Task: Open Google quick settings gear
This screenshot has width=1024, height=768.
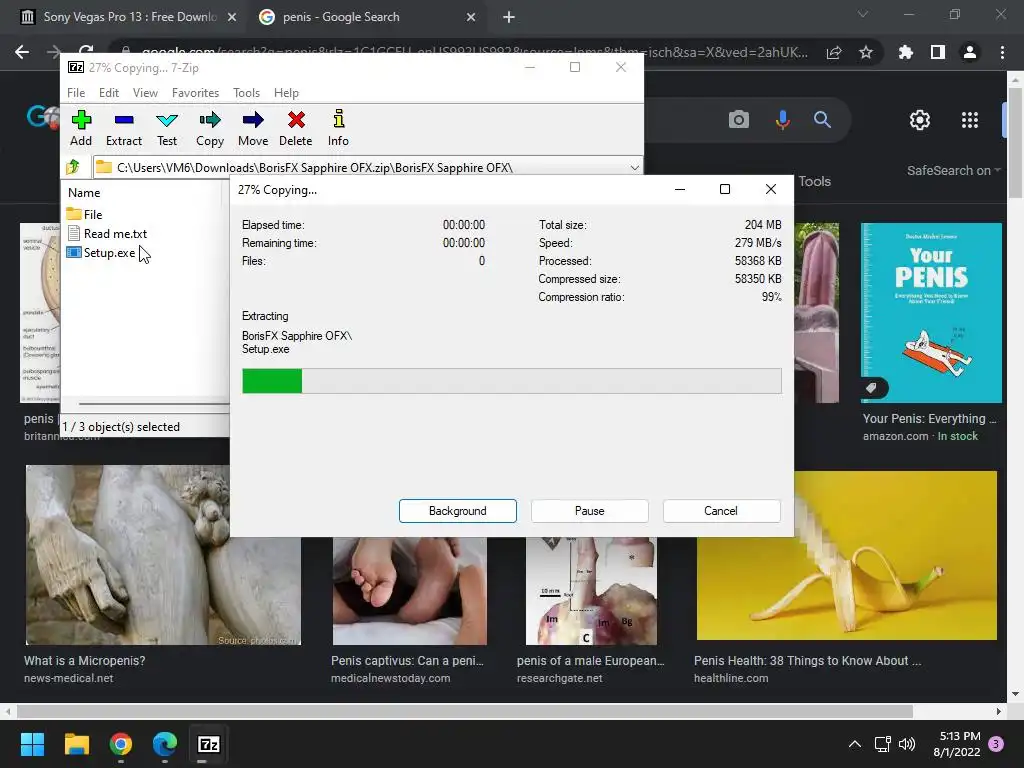Action: [920, 120]
